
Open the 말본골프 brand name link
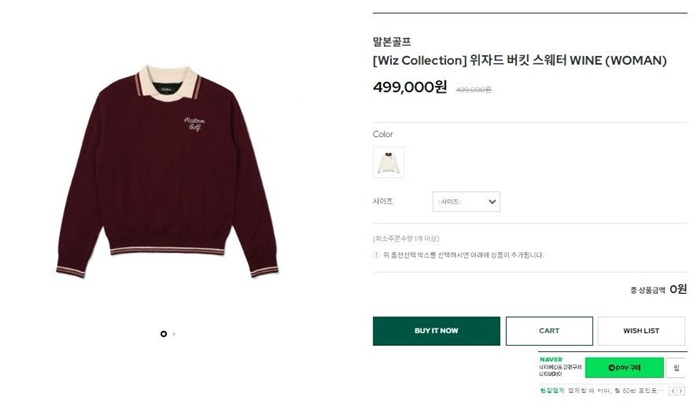391,42
